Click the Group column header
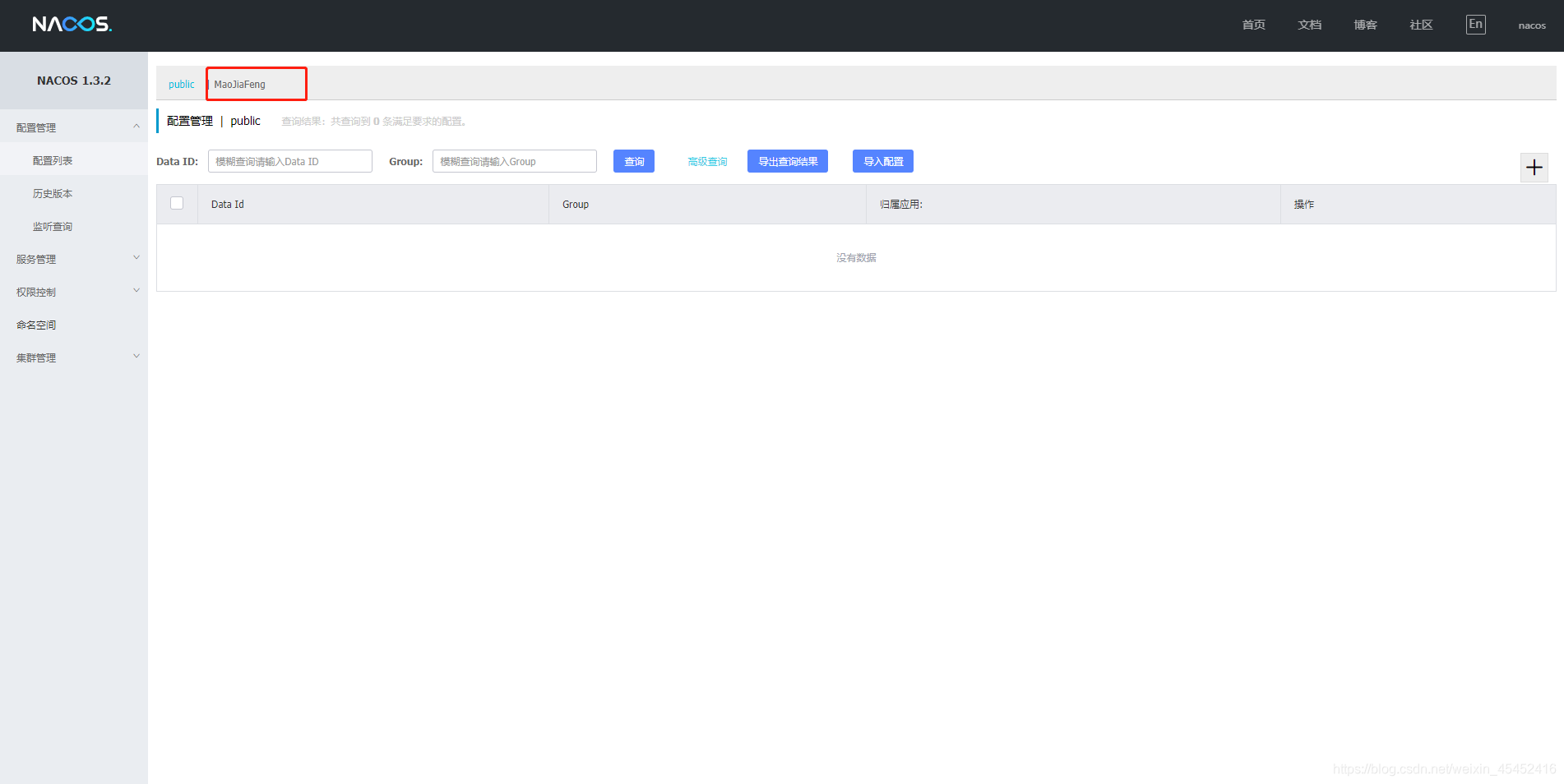Screen dimensions: 1564x784 pos(707,204)
